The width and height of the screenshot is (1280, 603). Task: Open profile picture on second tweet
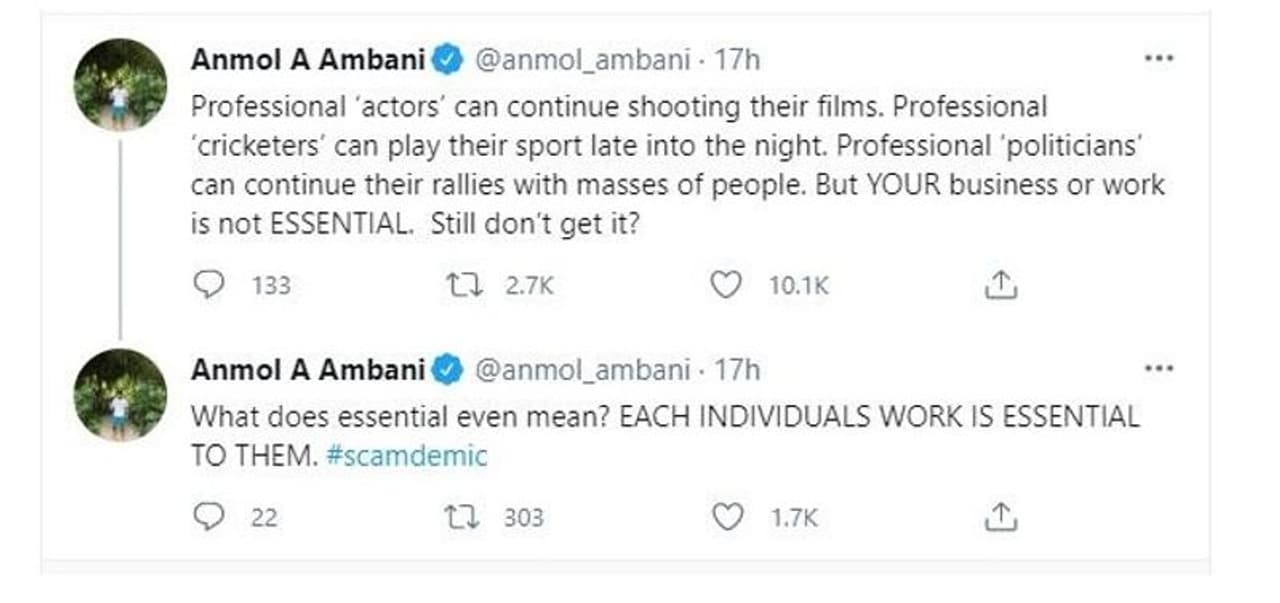pyautogui.click(x=120, y=395)
